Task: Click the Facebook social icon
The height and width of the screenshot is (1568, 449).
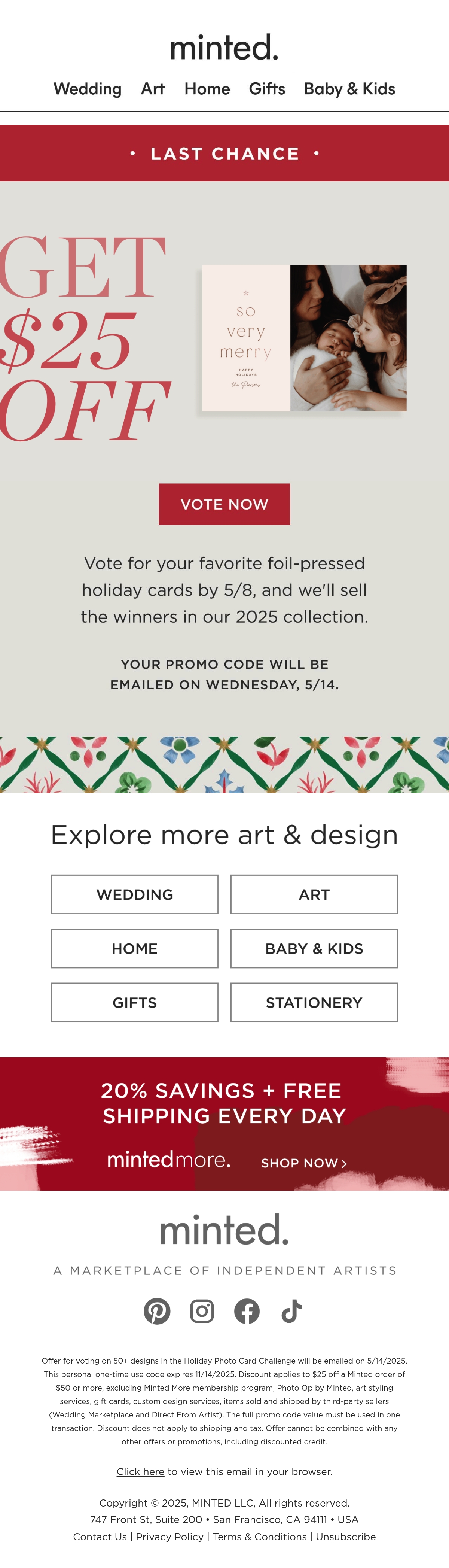Action: click(247, 1310)
